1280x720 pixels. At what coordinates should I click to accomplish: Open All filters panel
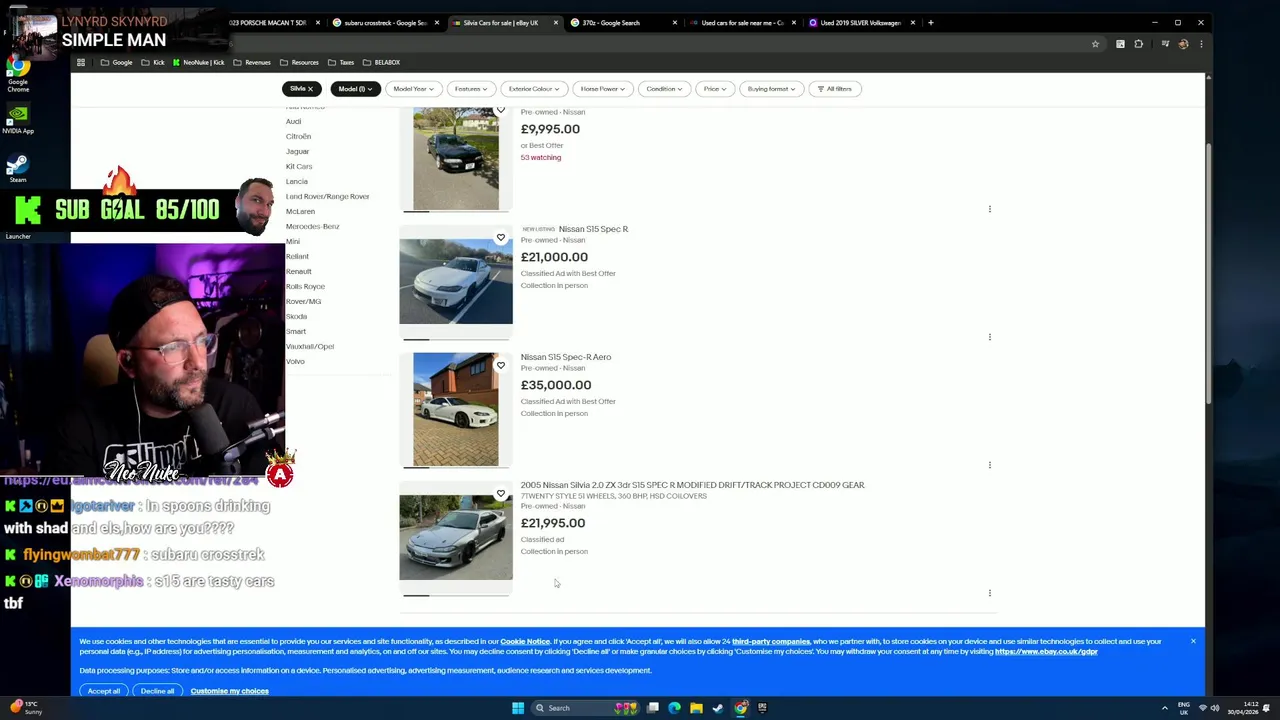click(834, 89)
